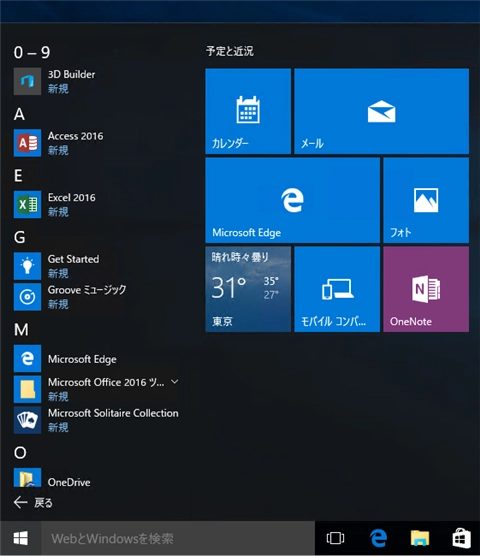Click the Windows Start button
The image size is (480, 556).
[21, 538]
